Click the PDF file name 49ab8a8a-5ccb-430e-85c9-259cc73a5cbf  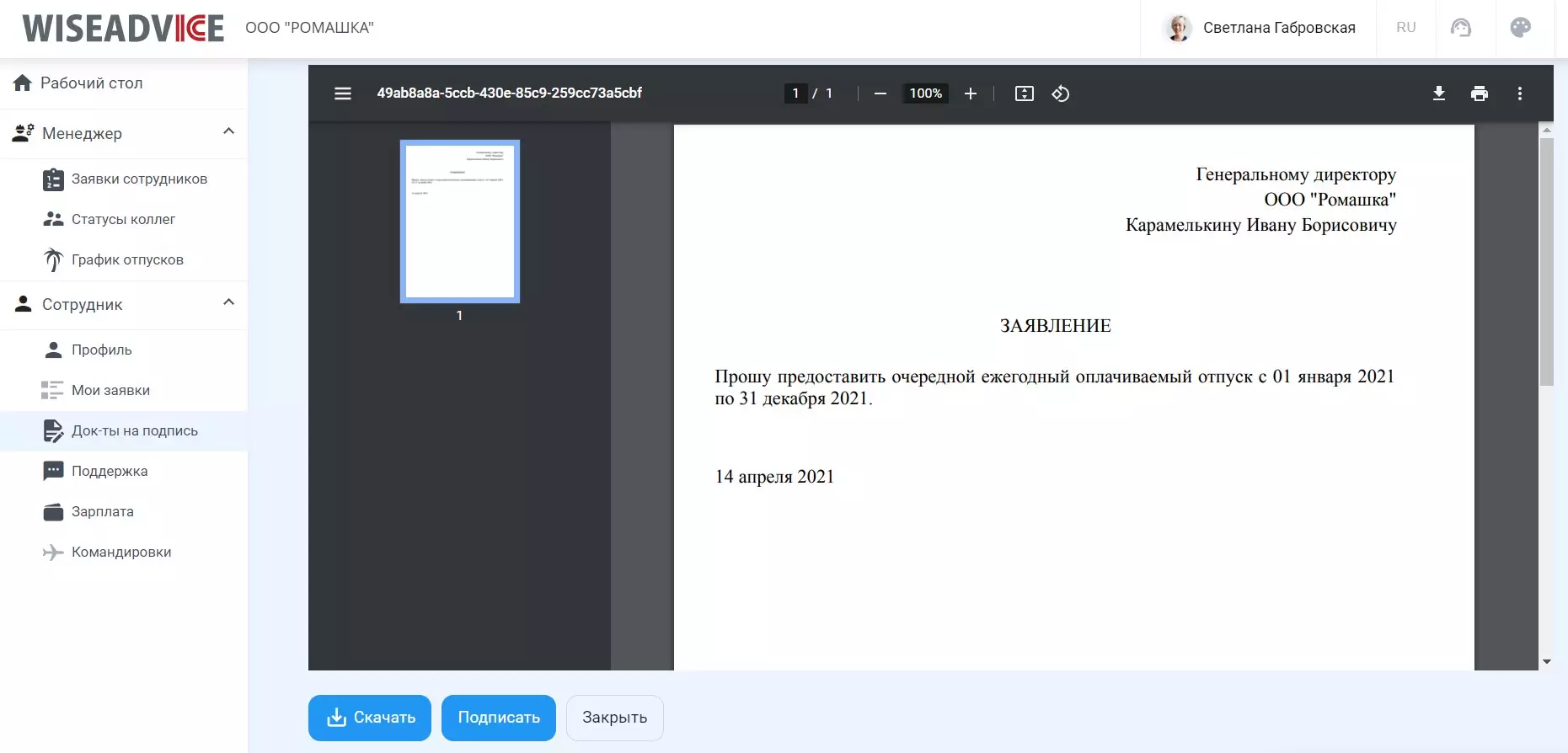pyautogui.click(x=510, y=93)
